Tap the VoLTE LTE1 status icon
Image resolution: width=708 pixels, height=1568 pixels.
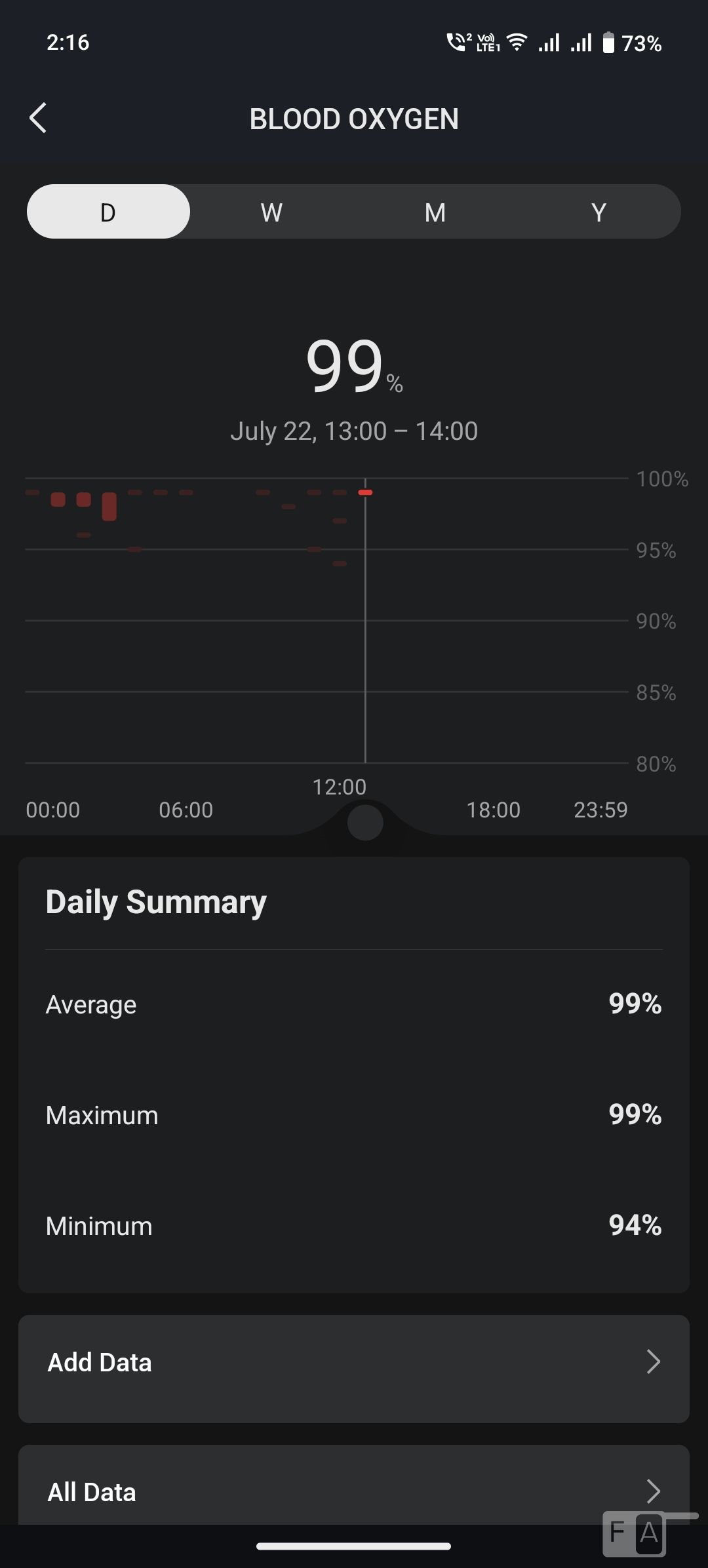pos(488,43)
